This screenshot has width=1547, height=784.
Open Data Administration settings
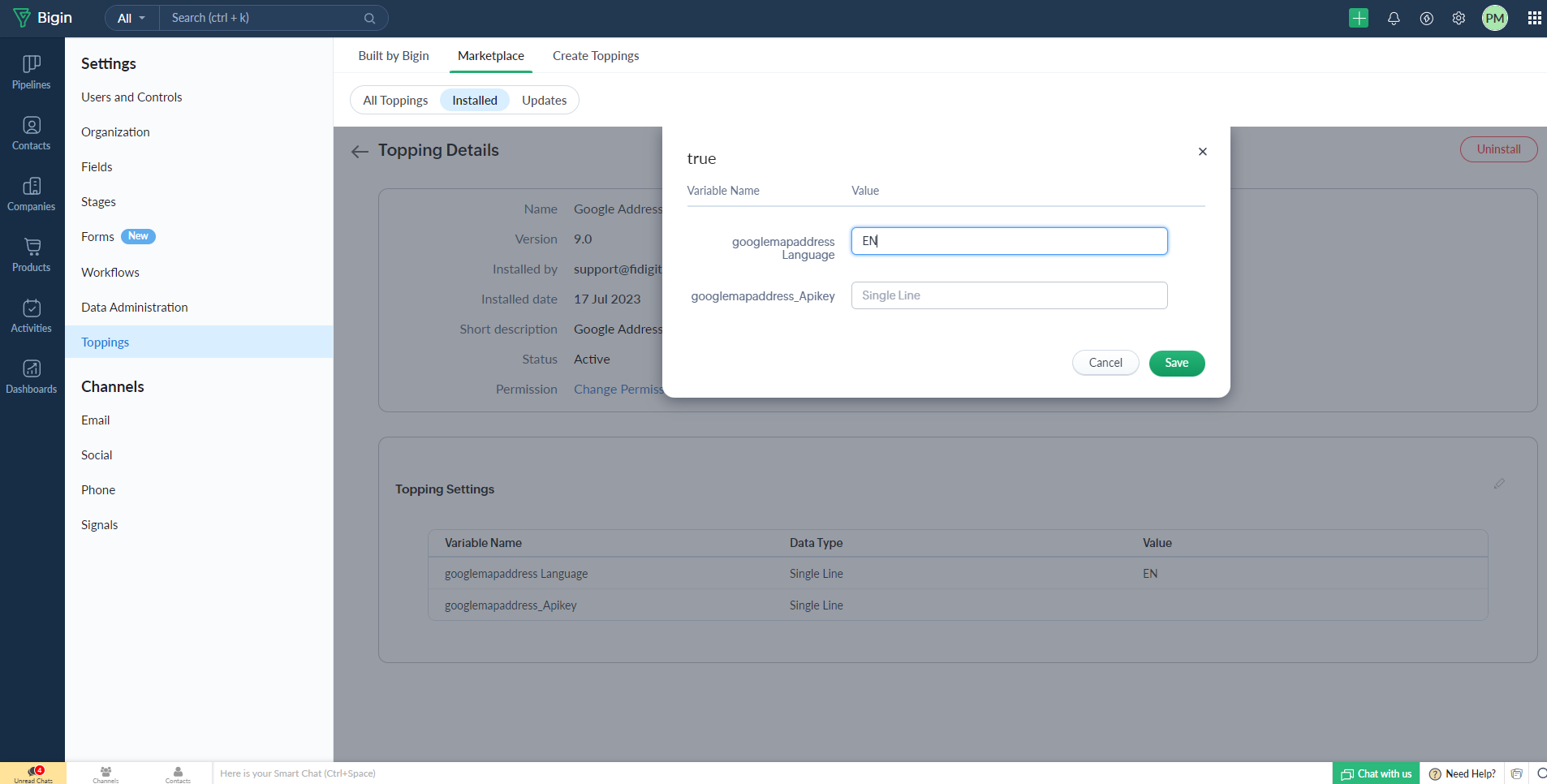(135, 307)
